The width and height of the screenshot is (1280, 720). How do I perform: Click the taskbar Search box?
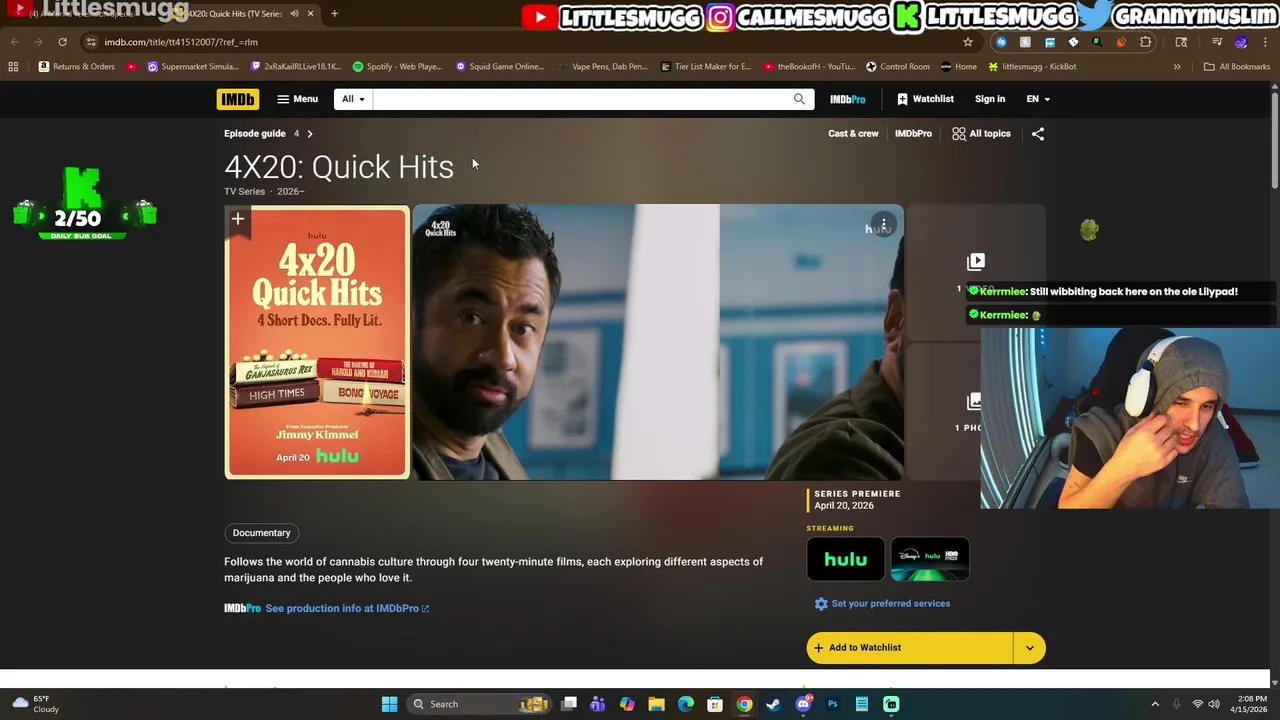coord(477,704)
